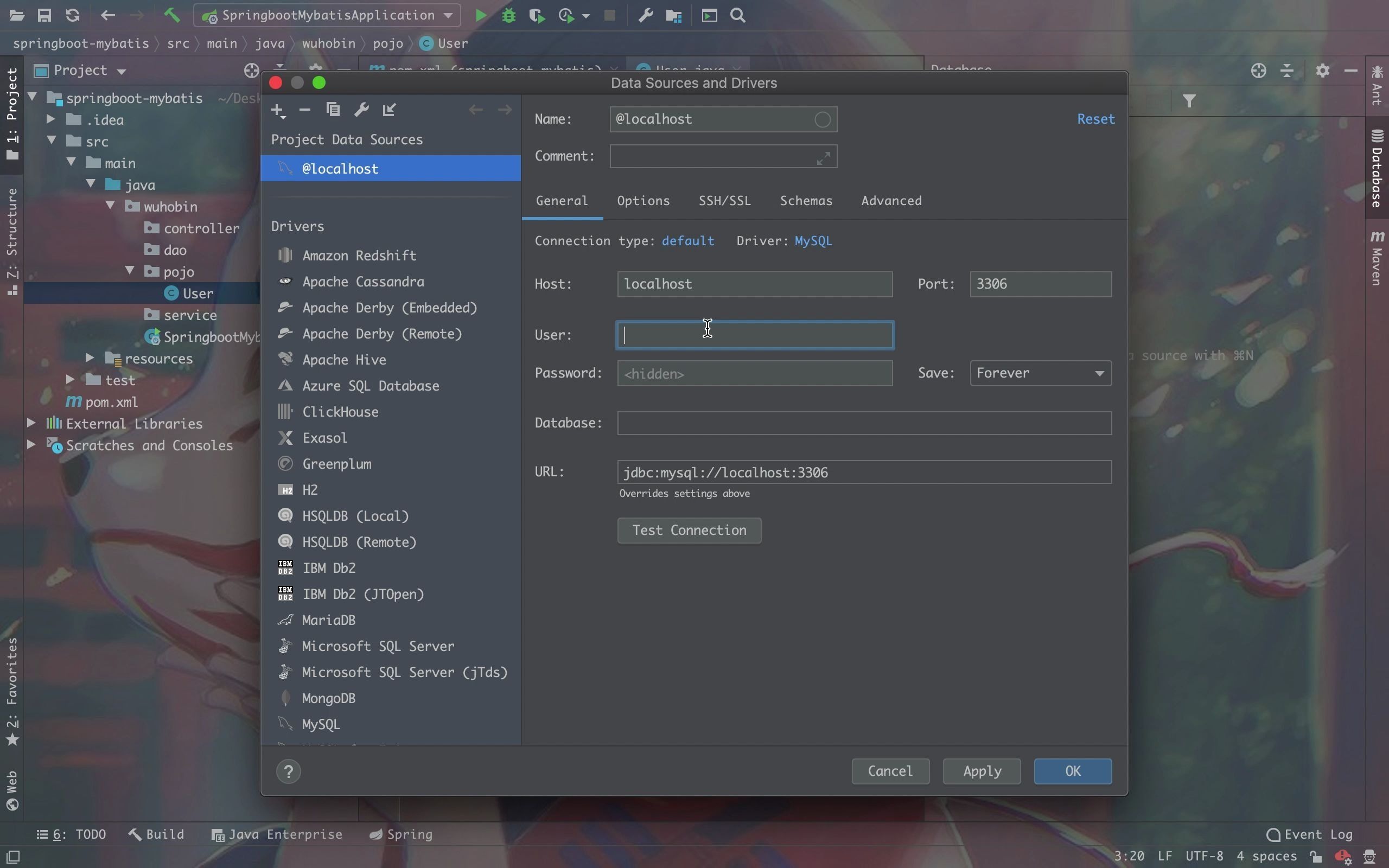This screenshot has width=1389, height=868.
Task: Click the hammer Build Project icon
Action: point(171,16)
